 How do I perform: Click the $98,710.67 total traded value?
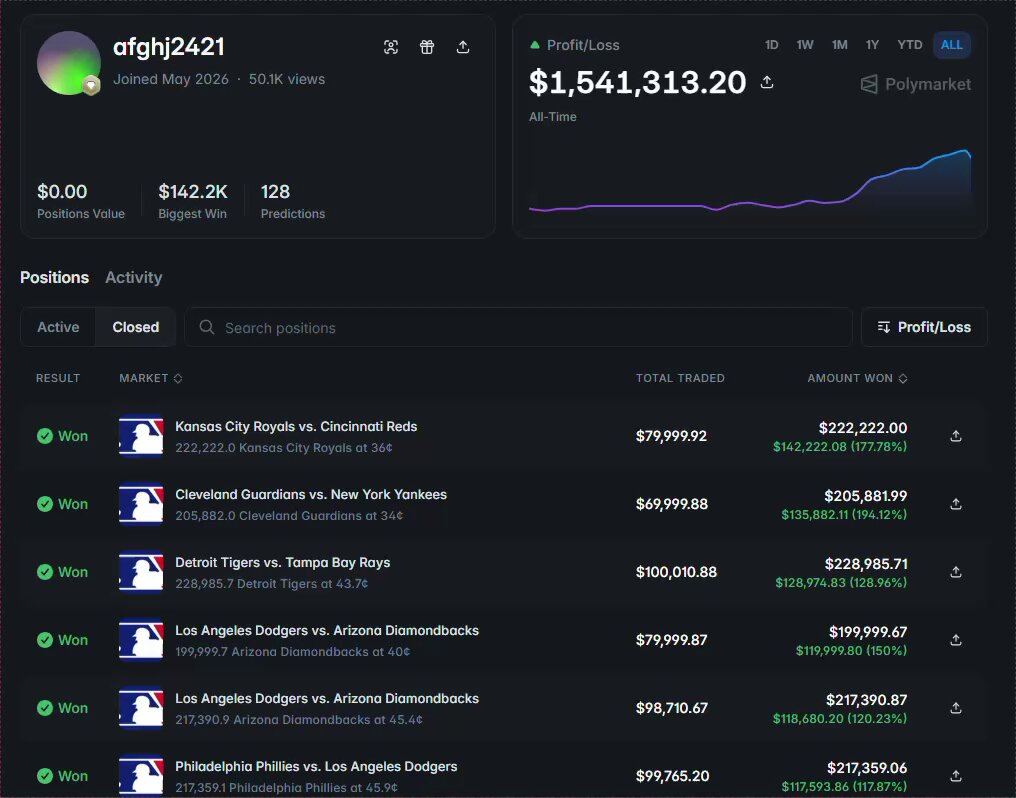pos(672,708)
